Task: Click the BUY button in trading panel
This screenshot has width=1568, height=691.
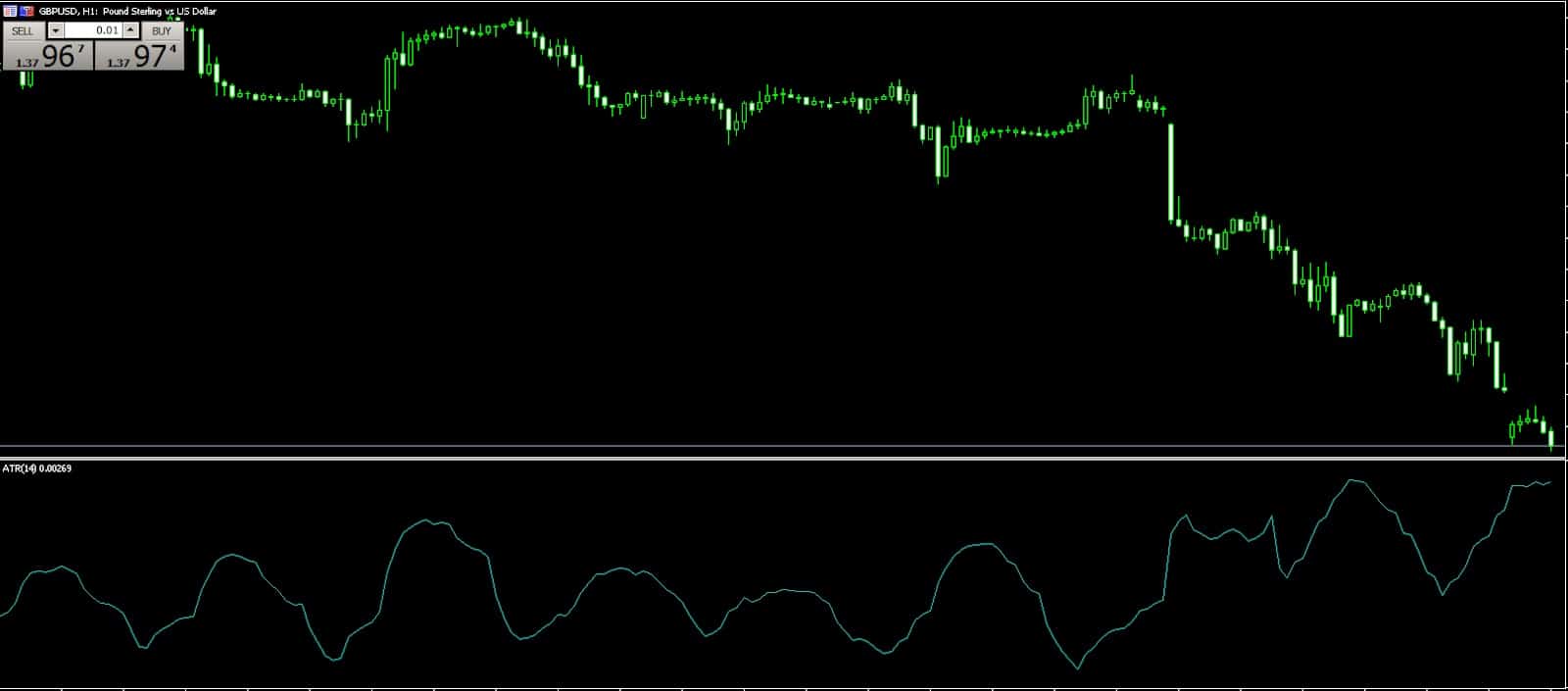Action: [x=162, y=31]
